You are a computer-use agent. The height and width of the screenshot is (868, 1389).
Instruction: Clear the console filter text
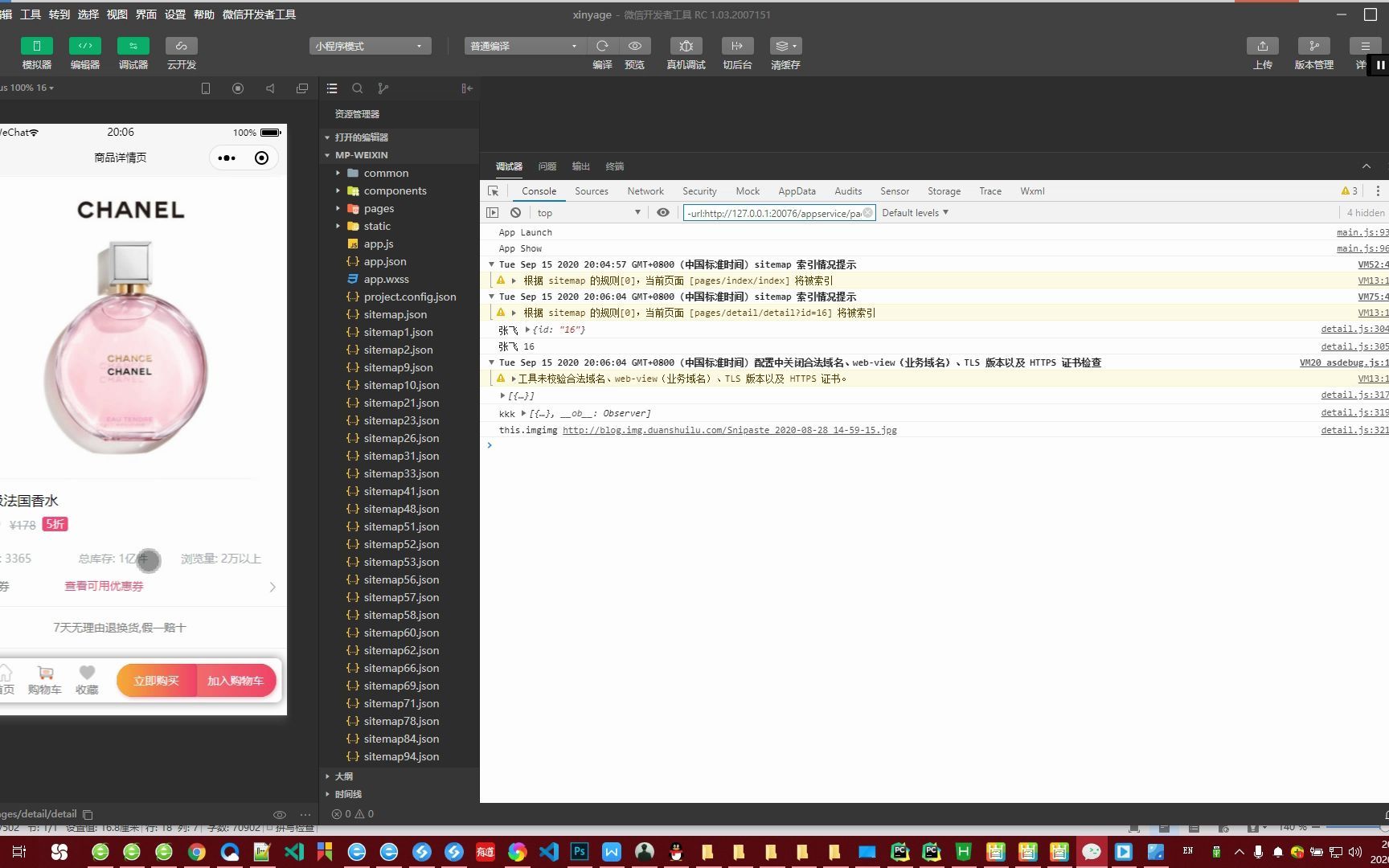[x=868, y=213]
